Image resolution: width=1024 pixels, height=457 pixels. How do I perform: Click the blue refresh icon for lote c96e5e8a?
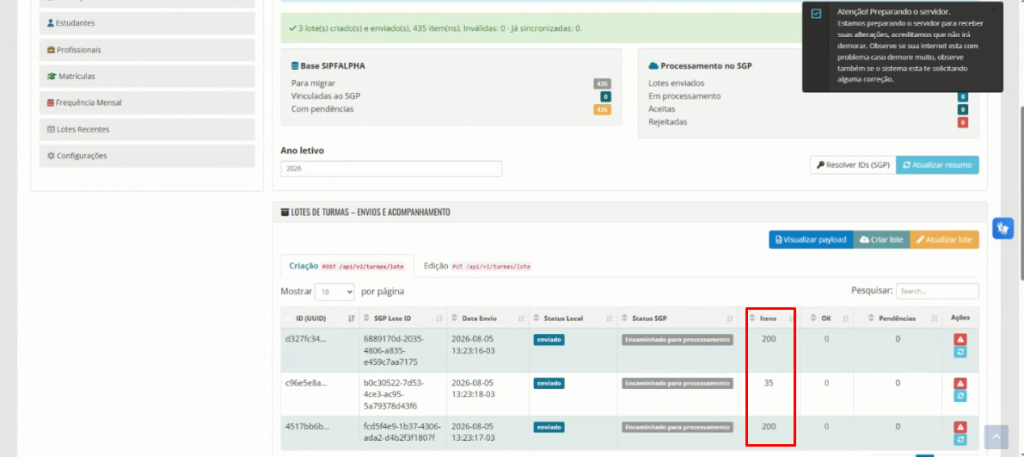click(x=960, y=396)
